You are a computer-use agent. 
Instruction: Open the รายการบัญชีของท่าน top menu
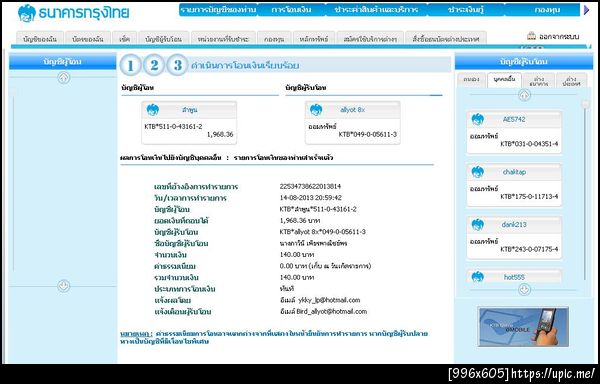[218, 10]
